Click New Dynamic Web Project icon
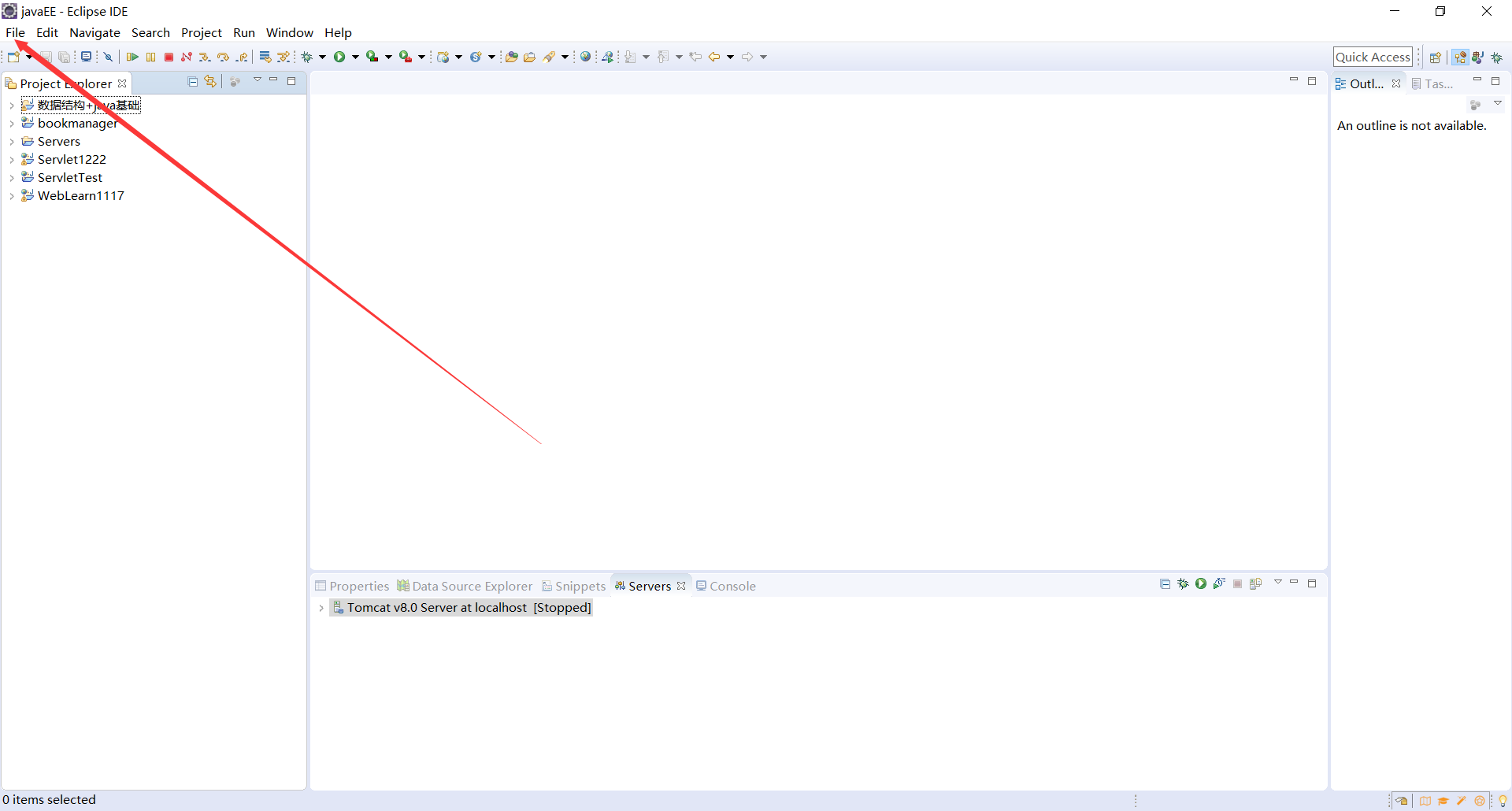Viewport: 1512px width, 811px height. [x=443, y=57]
